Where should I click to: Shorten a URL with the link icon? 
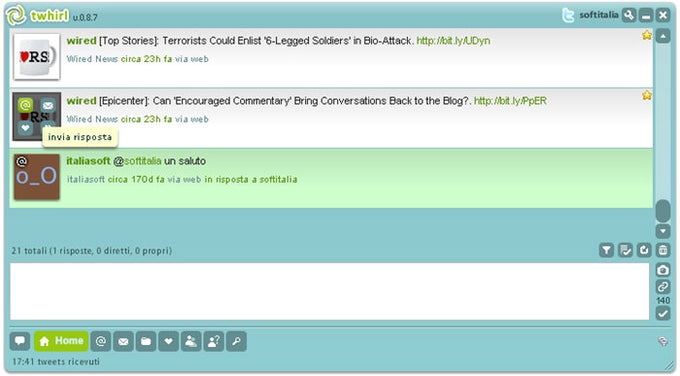[x=663, y=287]
